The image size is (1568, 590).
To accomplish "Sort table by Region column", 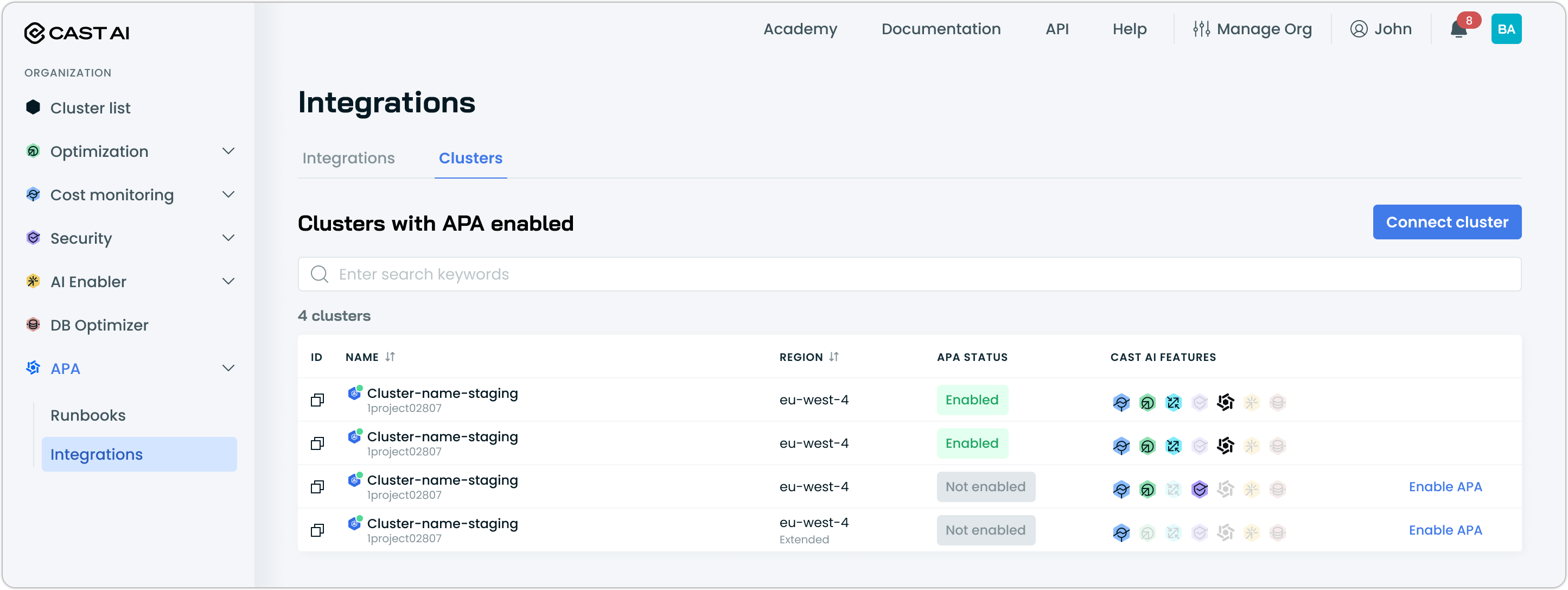I will [833, 357].
